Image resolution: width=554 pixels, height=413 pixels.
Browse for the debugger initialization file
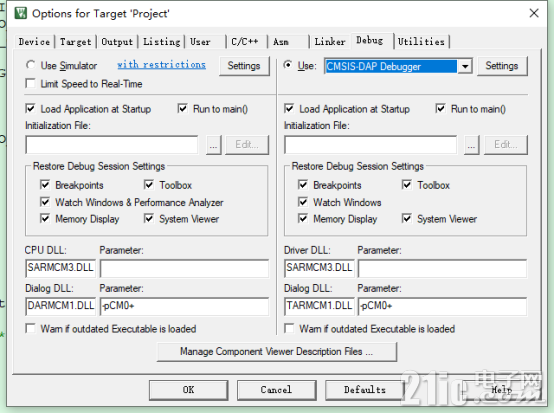tap(472, 145)
